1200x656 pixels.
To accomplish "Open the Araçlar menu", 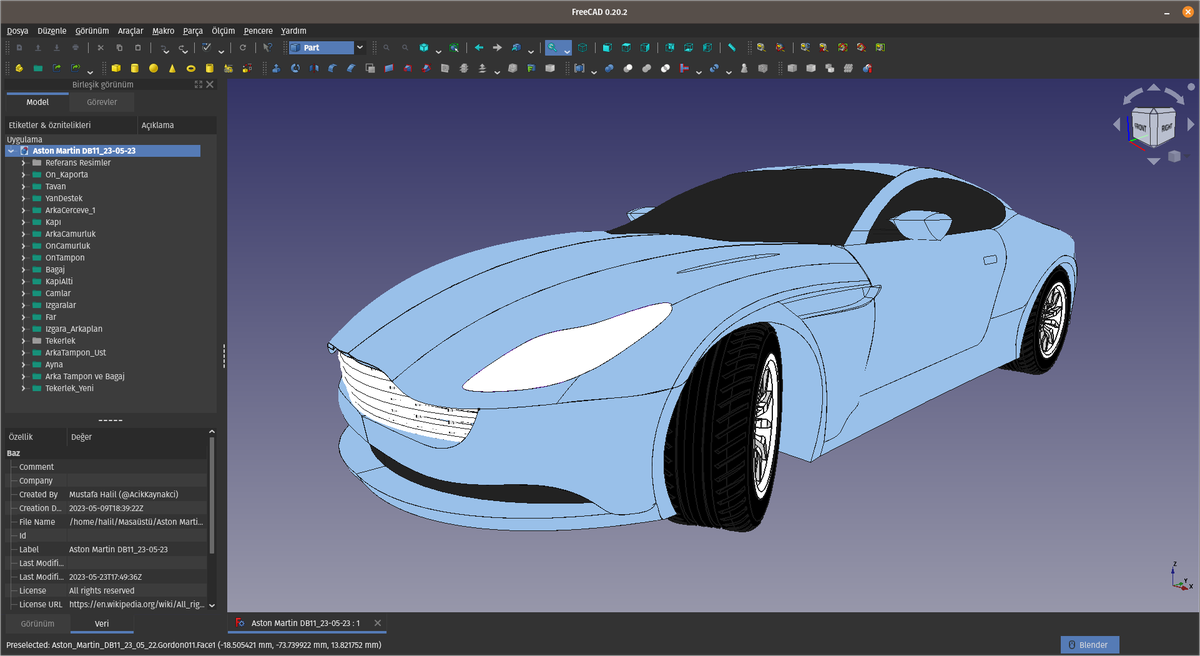I will tap(130, 31).
